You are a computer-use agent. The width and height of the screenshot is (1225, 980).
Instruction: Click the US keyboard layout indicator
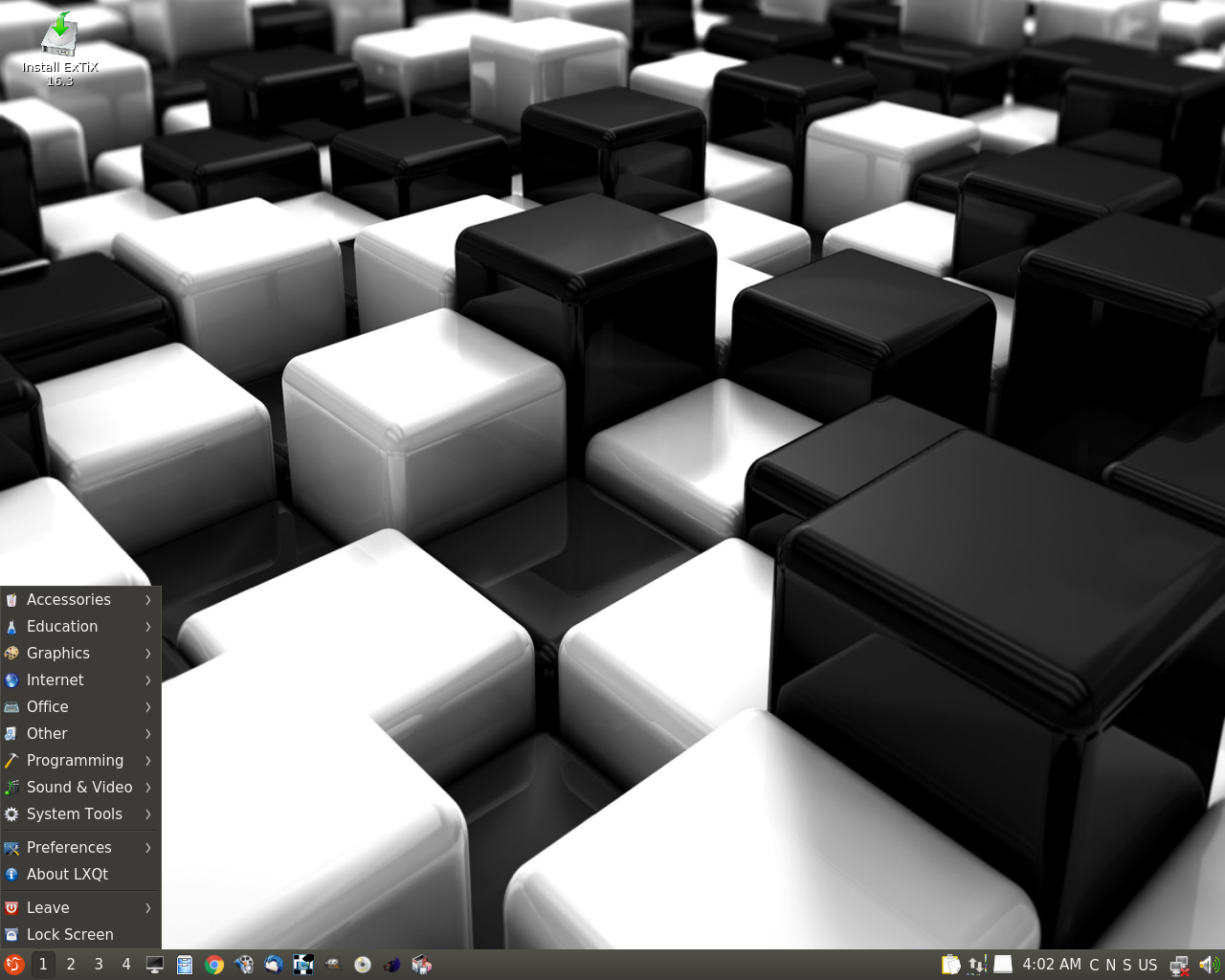click(1147, 965)
